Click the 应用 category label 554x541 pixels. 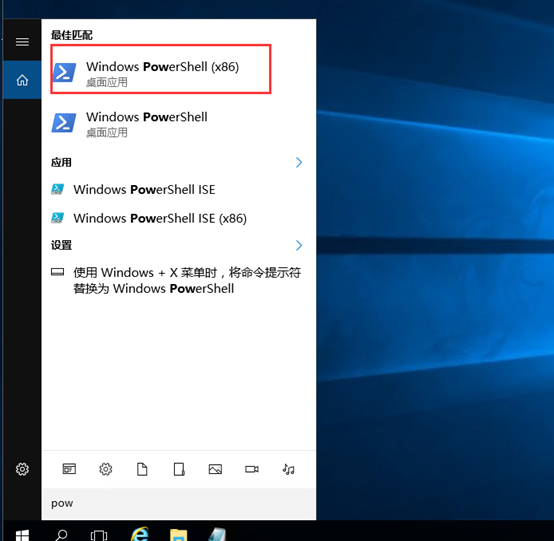coord(61,163)
